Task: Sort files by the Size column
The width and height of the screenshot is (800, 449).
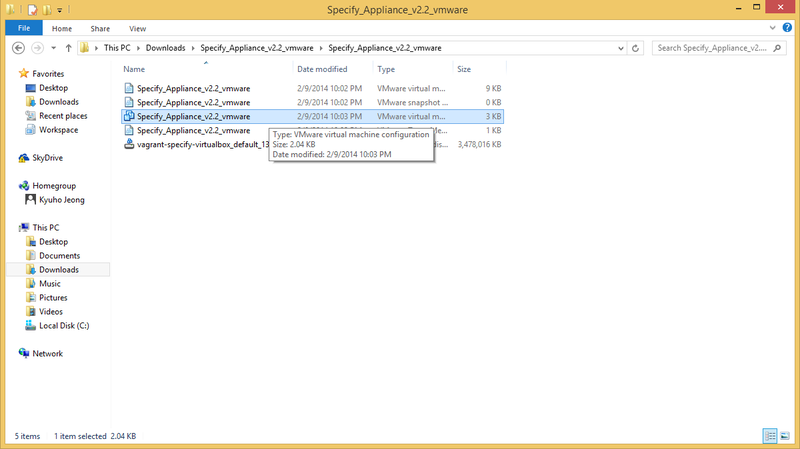Action: [464, 69]
